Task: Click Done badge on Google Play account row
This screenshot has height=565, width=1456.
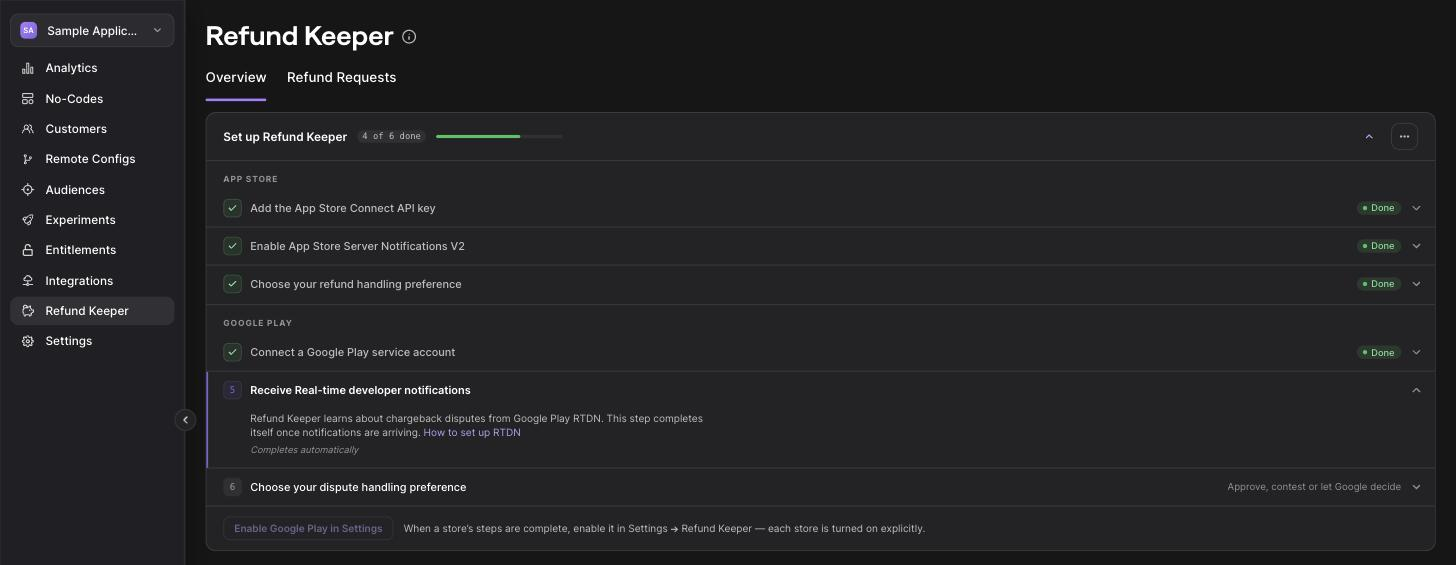Action: point(1378,352)
